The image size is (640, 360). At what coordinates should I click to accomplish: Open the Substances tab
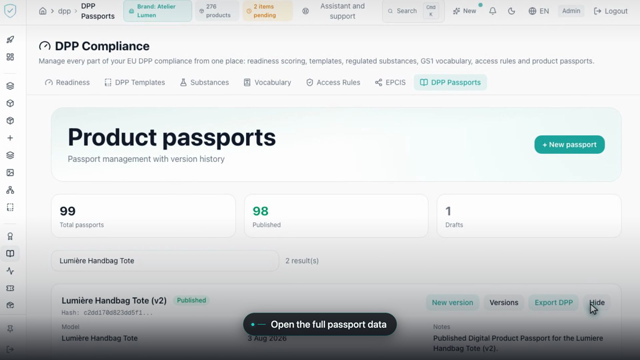[x=204, y=82]
